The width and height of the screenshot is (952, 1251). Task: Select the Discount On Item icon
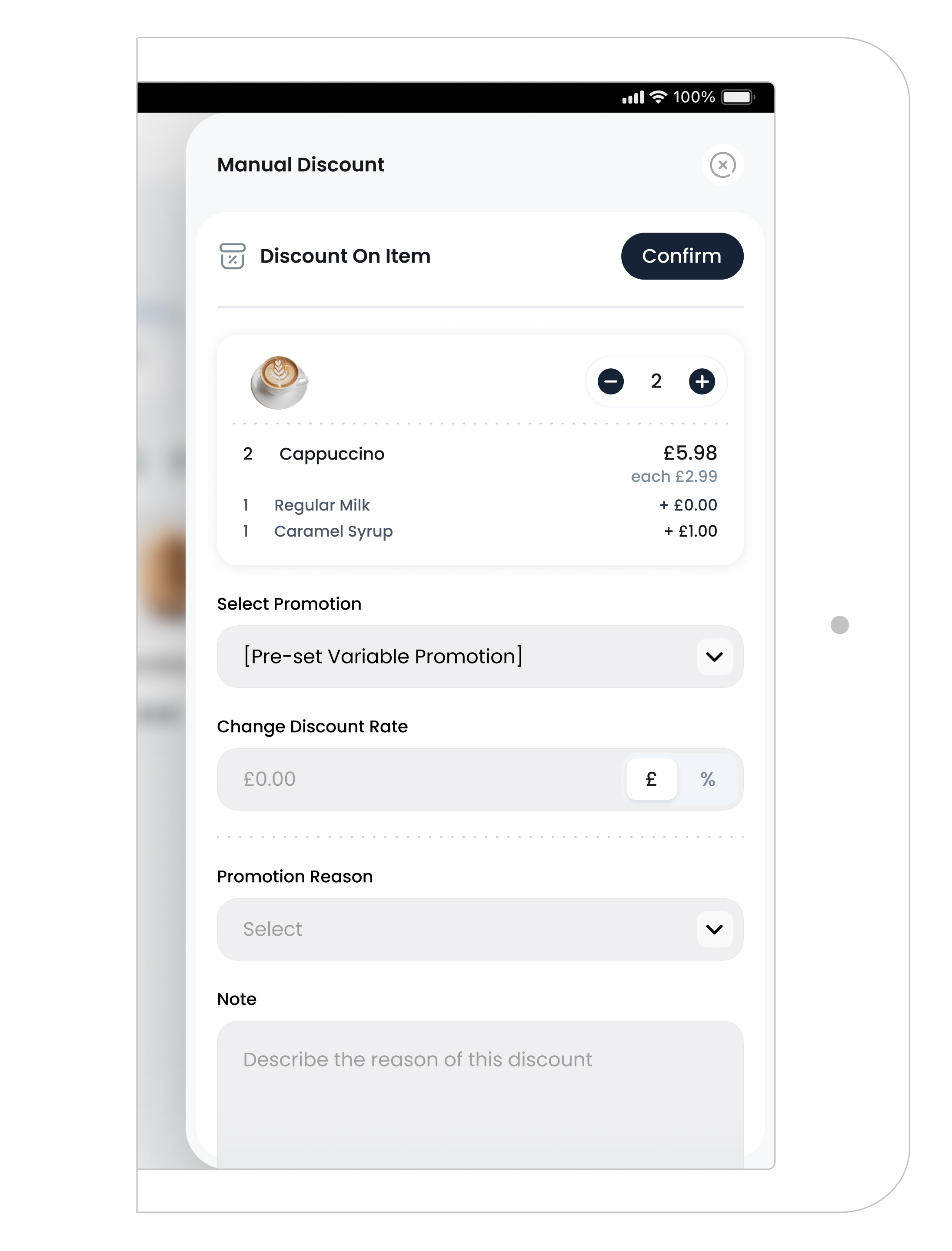coord(232,256)
